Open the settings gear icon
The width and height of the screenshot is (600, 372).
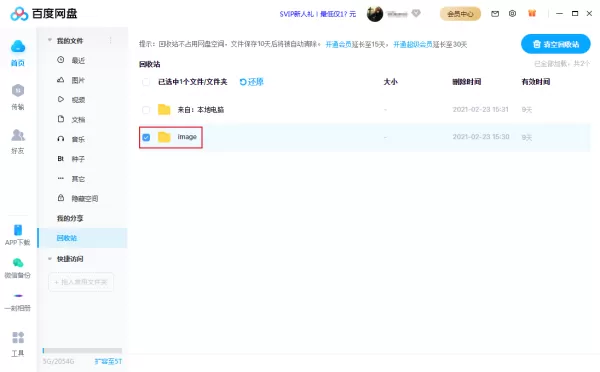click(512, 14)
